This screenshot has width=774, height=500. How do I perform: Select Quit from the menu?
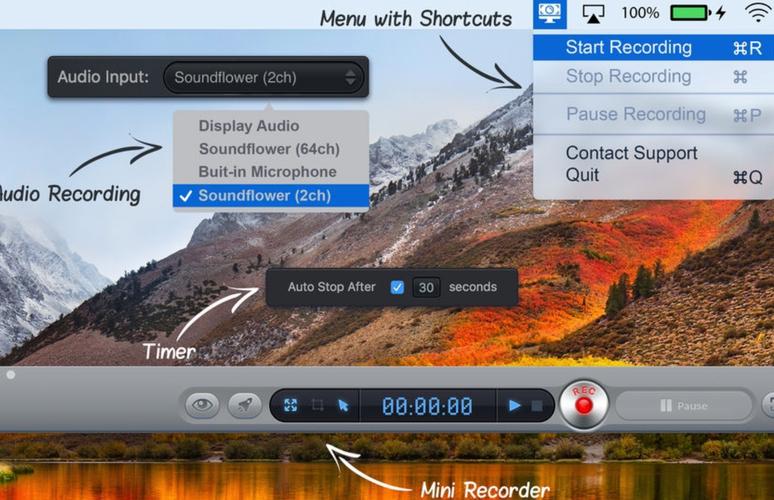654,176
